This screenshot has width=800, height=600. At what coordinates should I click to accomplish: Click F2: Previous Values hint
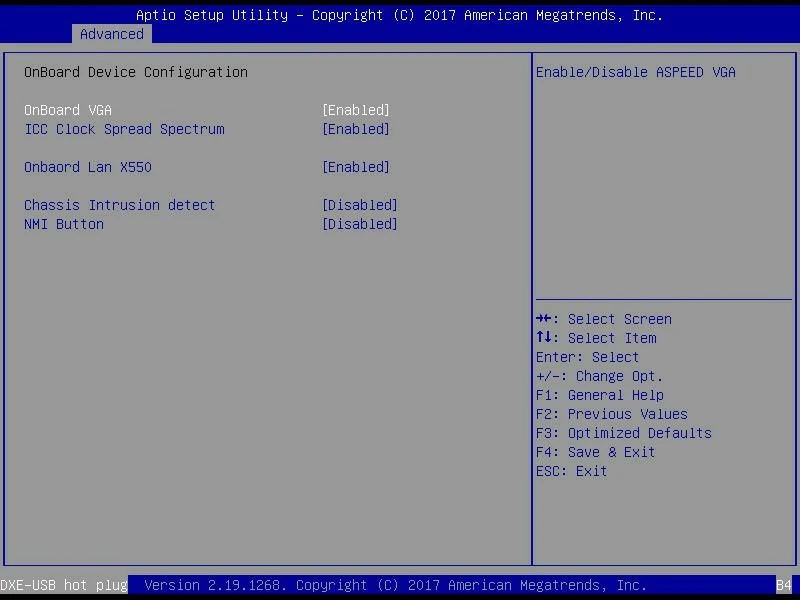[611, 414]
